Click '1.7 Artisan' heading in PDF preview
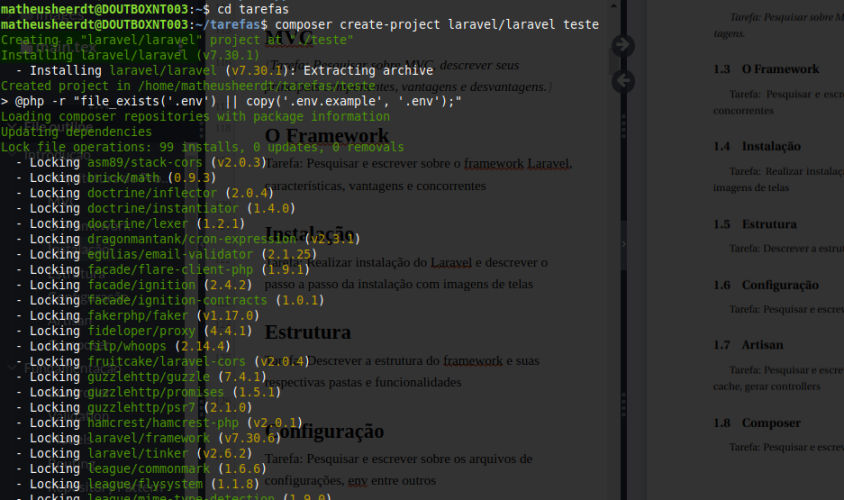Screen dimensions: 844x500 (748, 344)
